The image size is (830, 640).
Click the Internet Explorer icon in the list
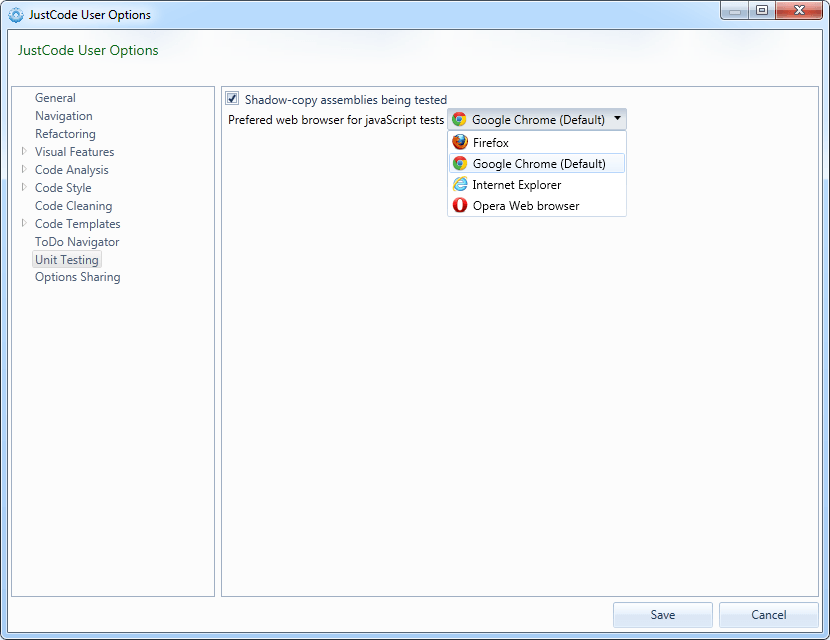click(x=460, y=184)
